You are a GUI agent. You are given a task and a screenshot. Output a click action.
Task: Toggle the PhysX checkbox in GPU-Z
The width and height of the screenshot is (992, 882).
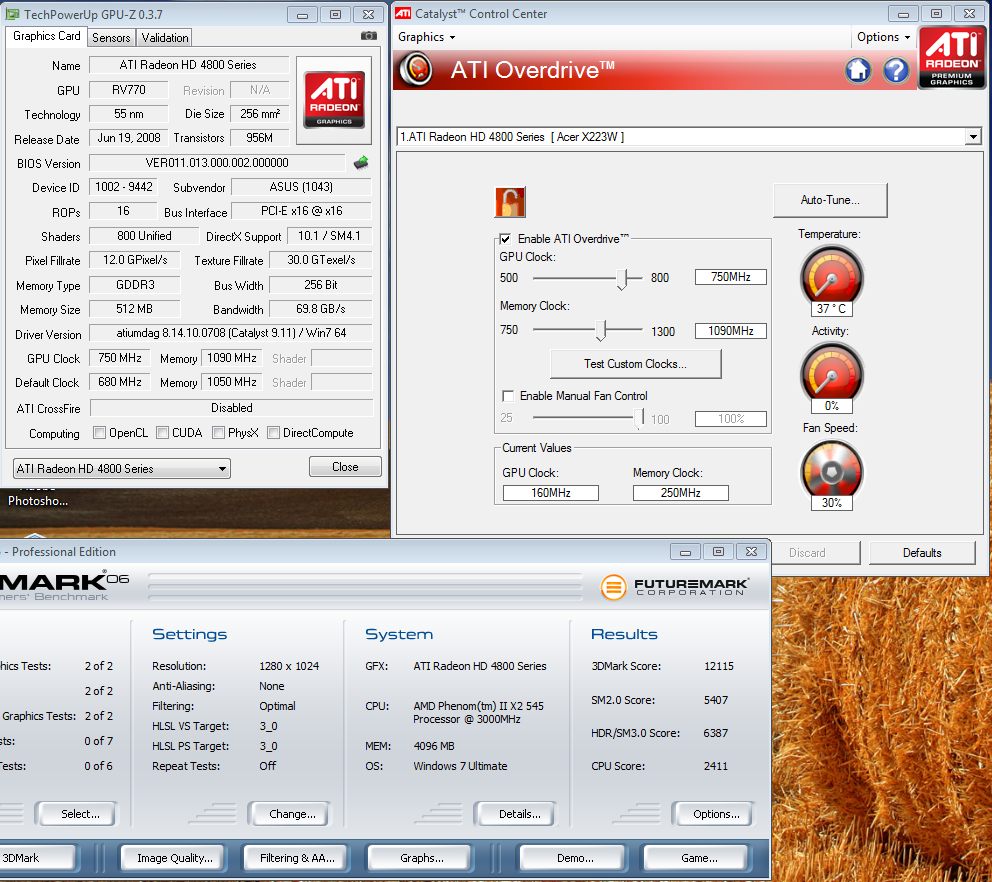218,433
